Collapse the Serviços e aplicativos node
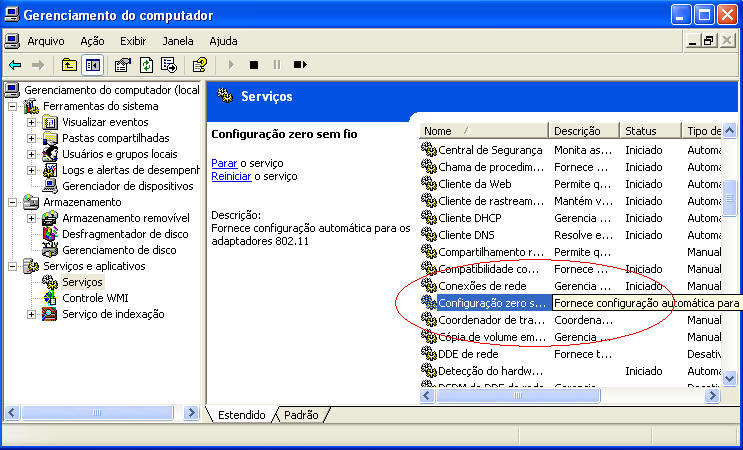Viewport: 743px width, 450px height. [x=12, y=266]
